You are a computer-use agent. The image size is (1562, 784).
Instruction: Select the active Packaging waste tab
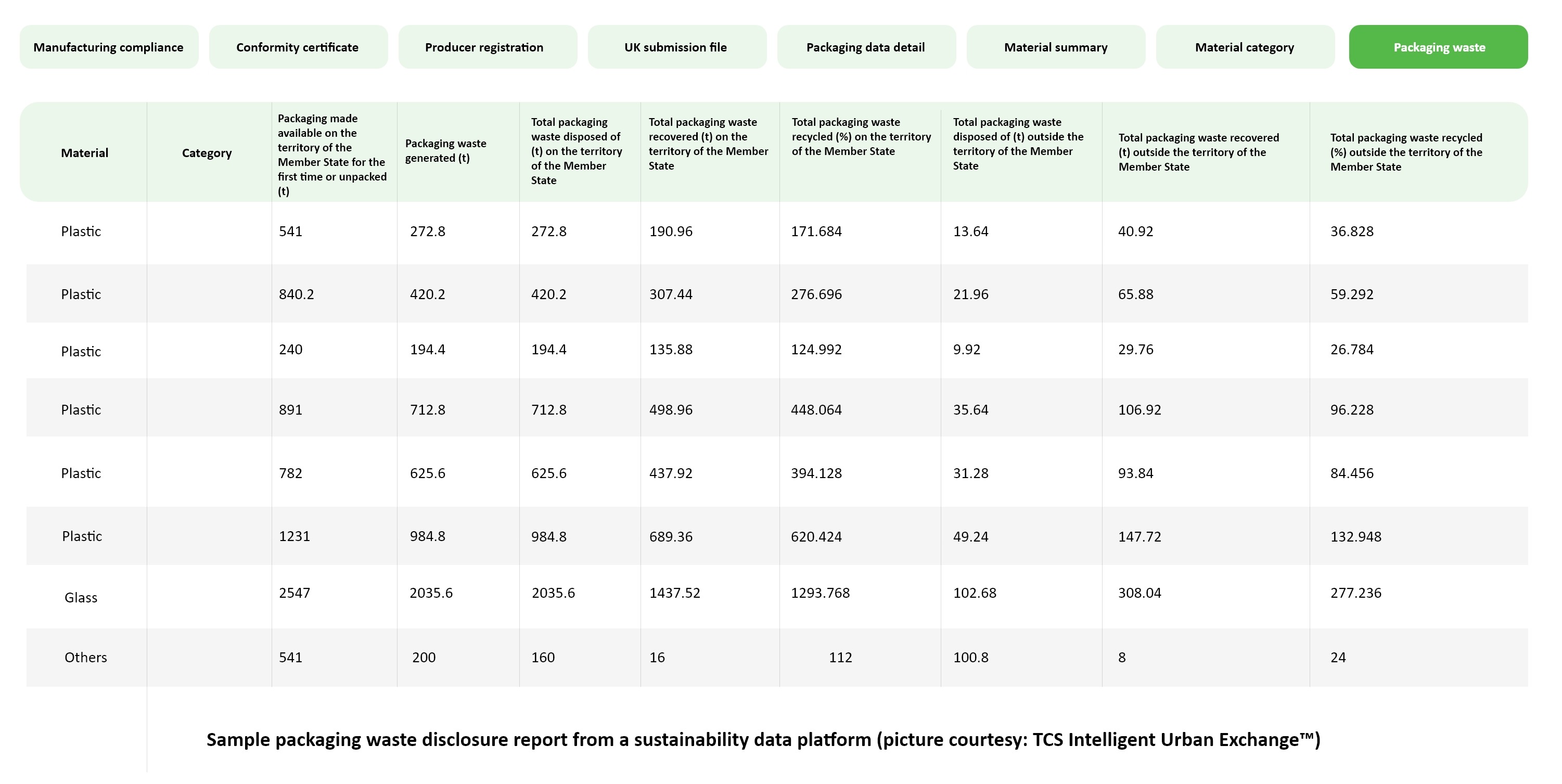point(1438,47)
